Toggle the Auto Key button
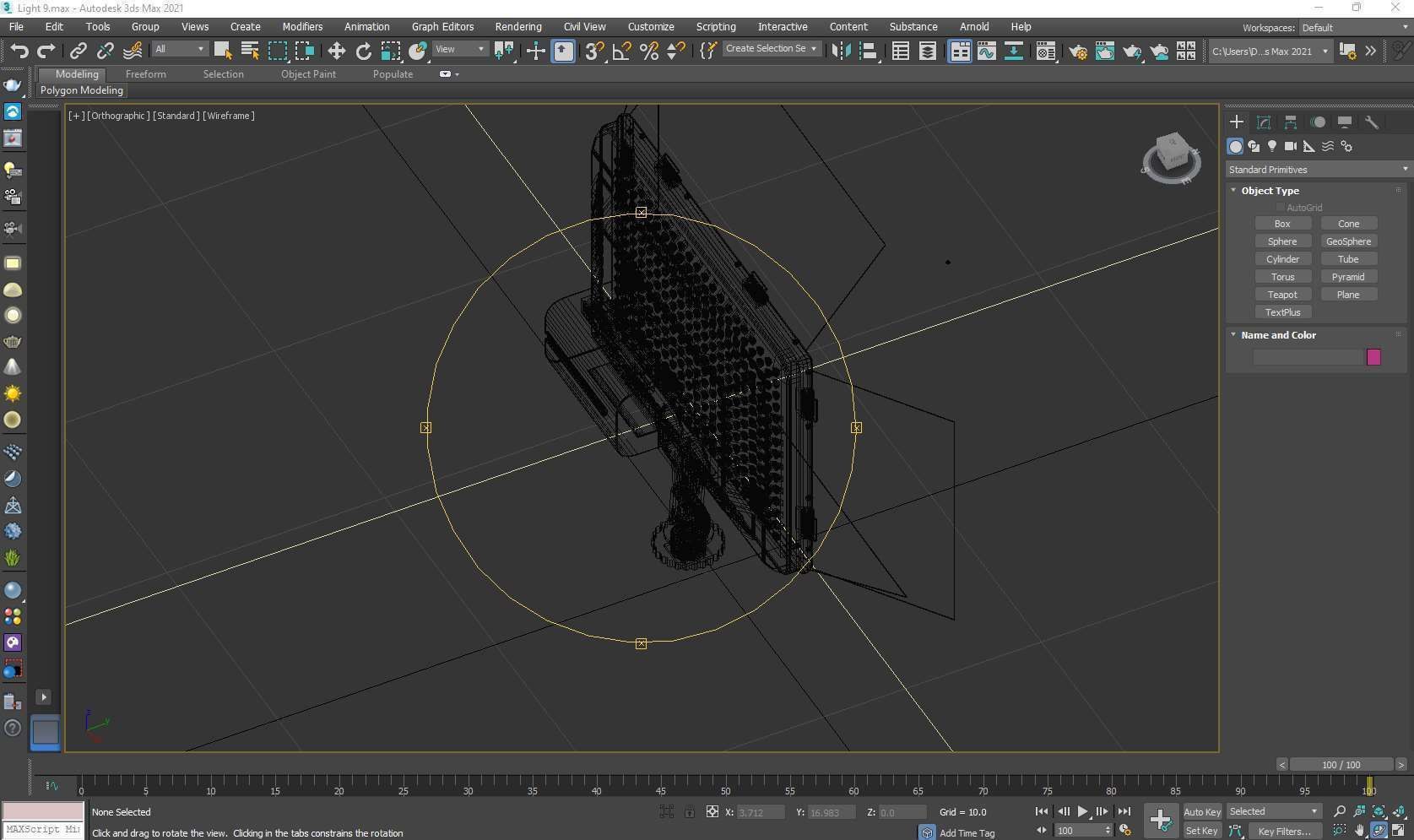This screenshot has height=840, width=1414. pos(1202,812)
